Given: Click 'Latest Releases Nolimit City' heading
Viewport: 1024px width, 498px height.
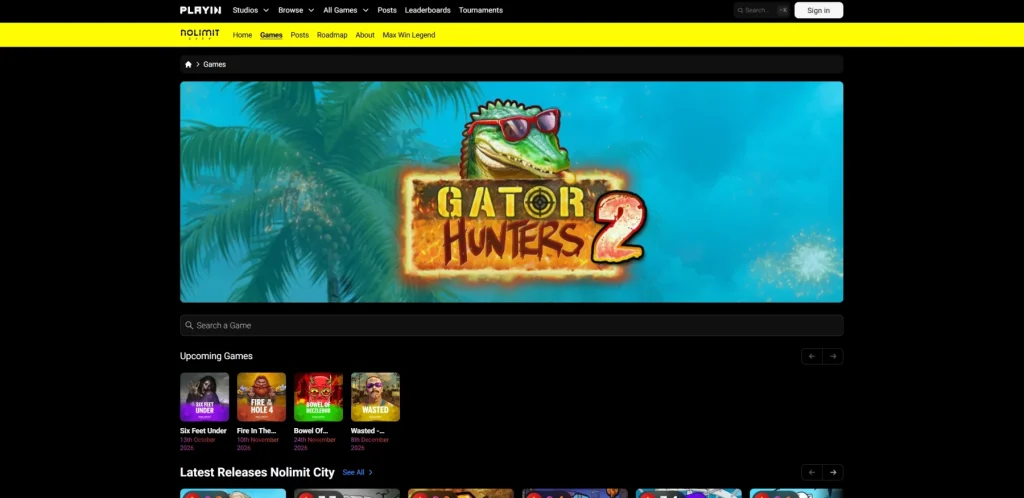Looking at the screenshot, I should pos(257,473).
